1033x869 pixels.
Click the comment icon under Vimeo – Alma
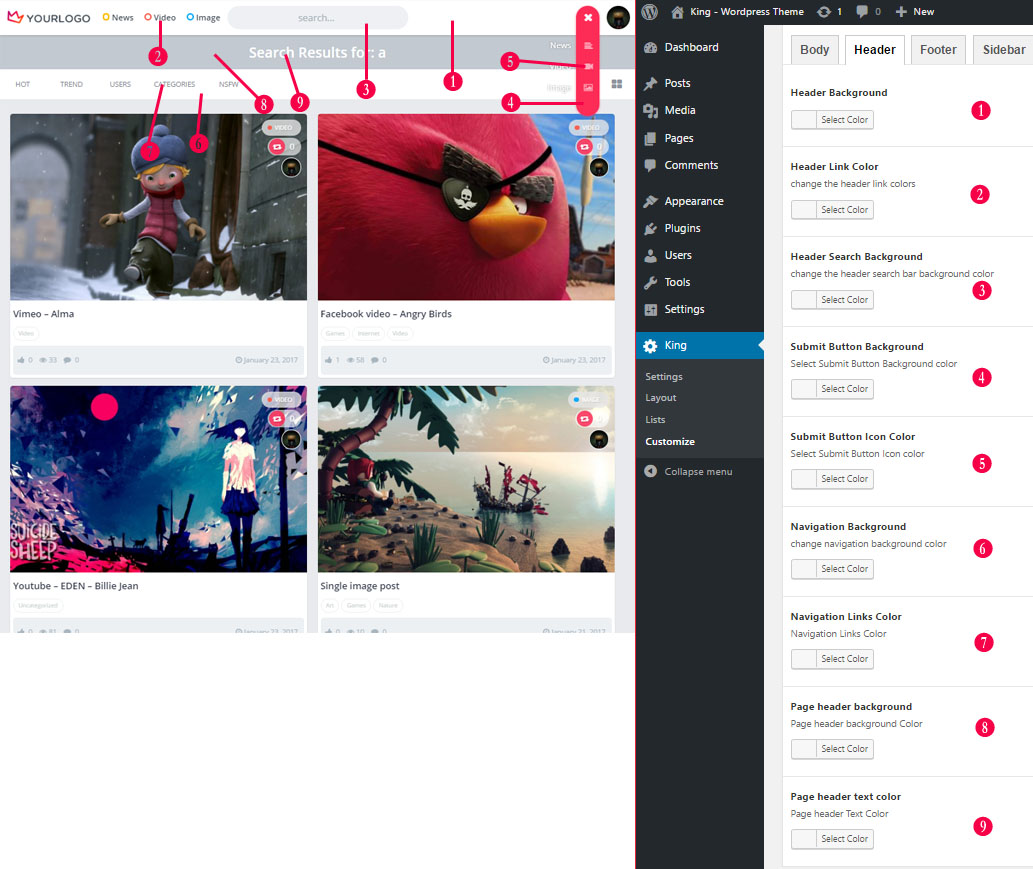pos(67,360)
